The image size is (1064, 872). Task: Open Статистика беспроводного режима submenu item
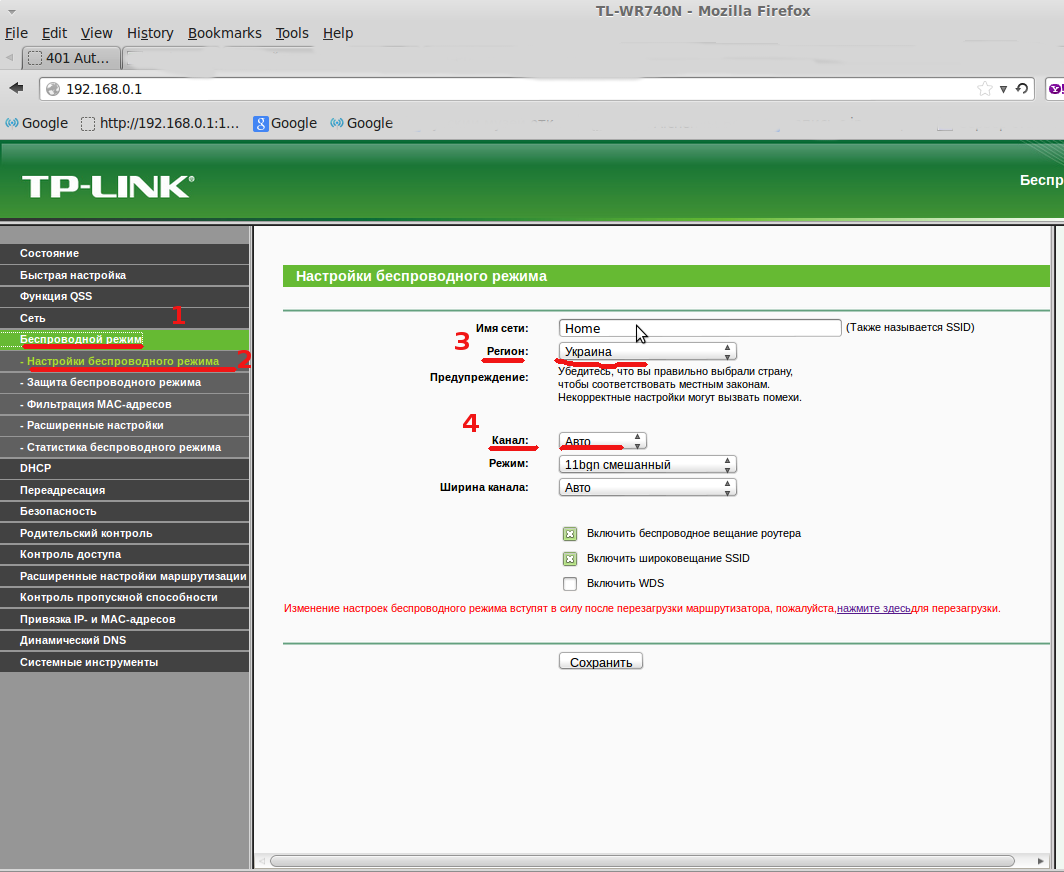[x=125, y=447]
